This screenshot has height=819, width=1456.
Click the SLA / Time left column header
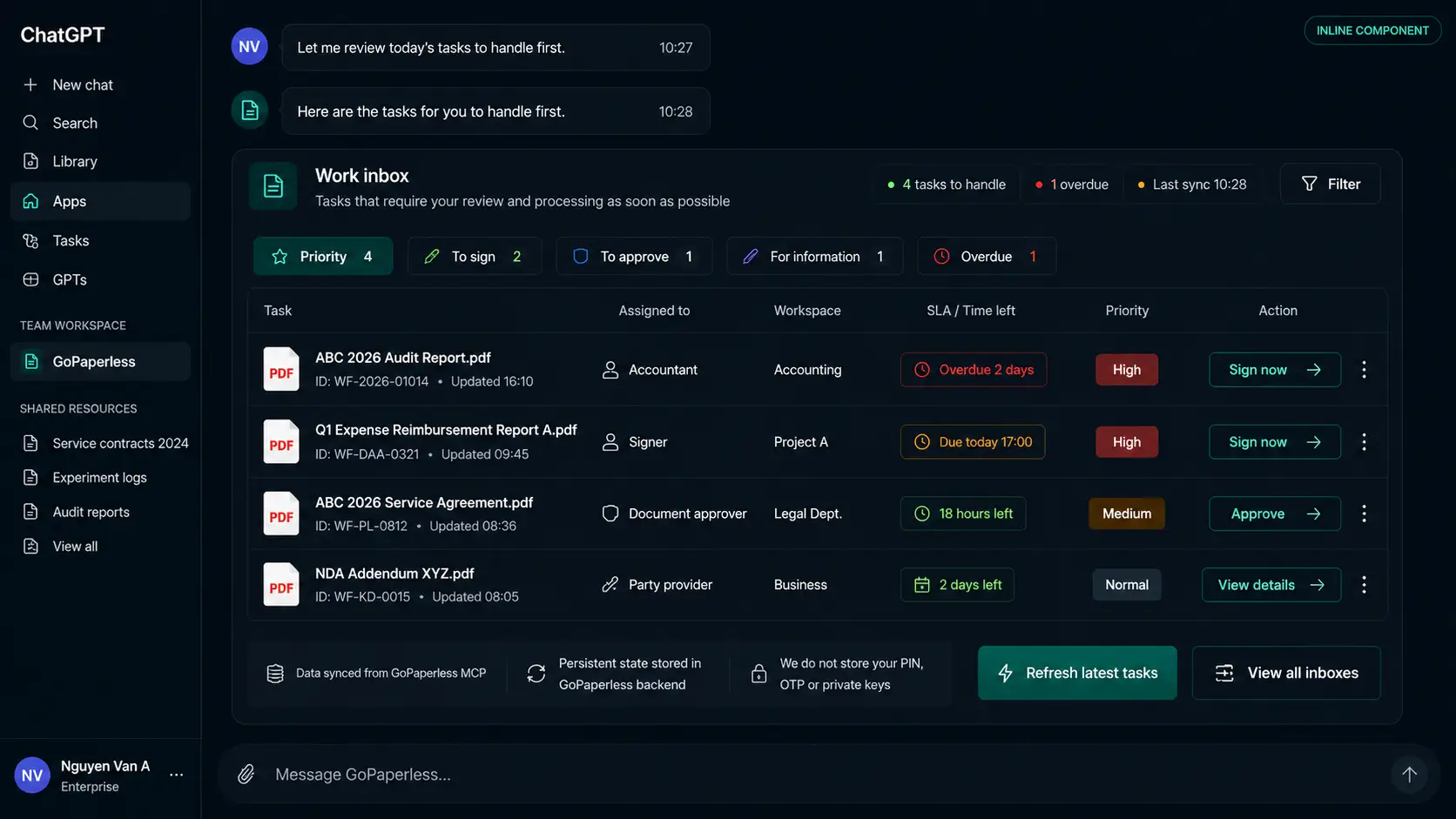(971, 310)
